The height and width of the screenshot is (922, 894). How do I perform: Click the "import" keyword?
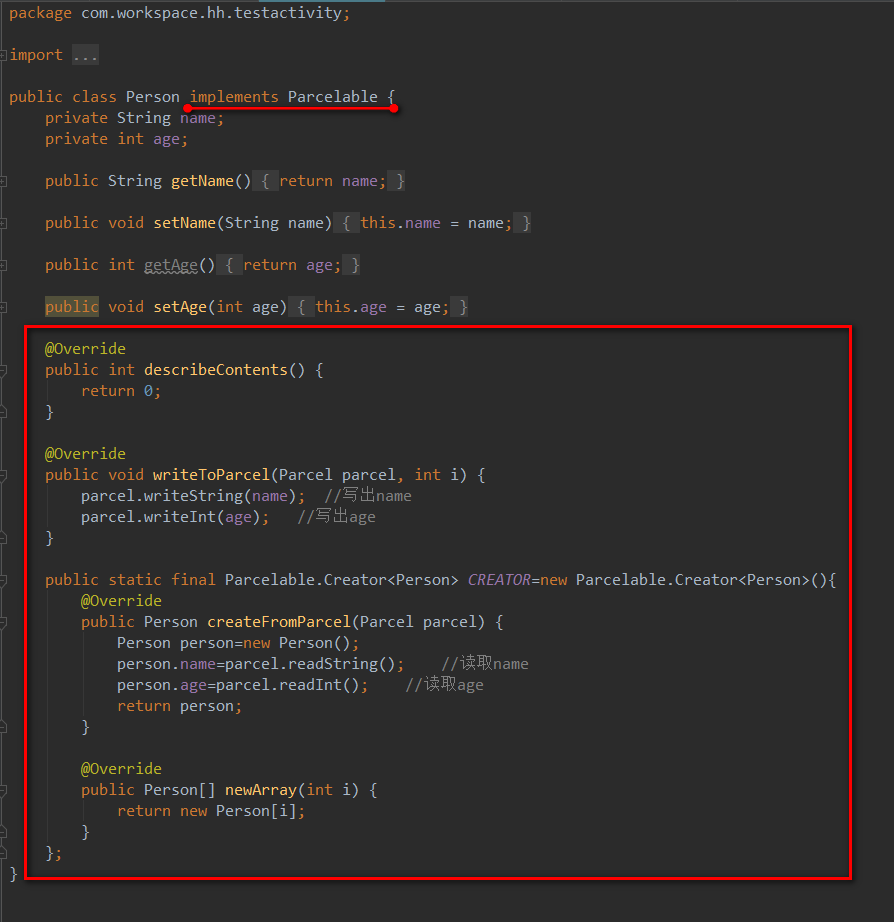[36, 55]
